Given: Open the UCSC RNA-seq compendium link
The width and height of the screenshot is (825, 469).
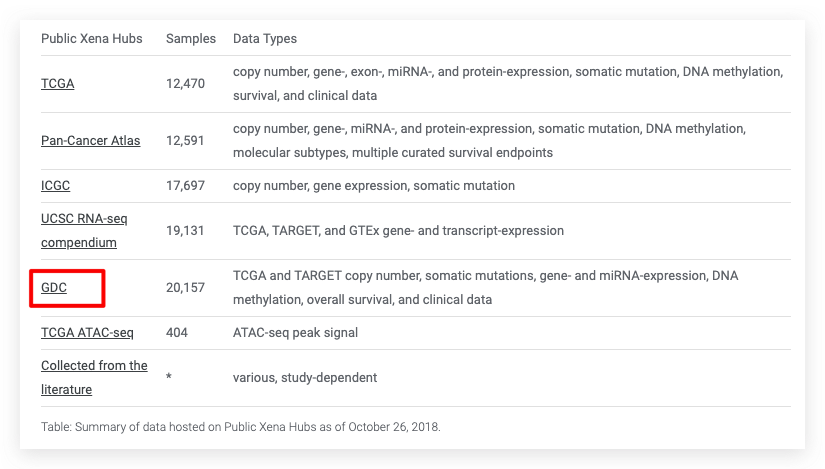Looking at the screenshot, I should pos(84,230).
